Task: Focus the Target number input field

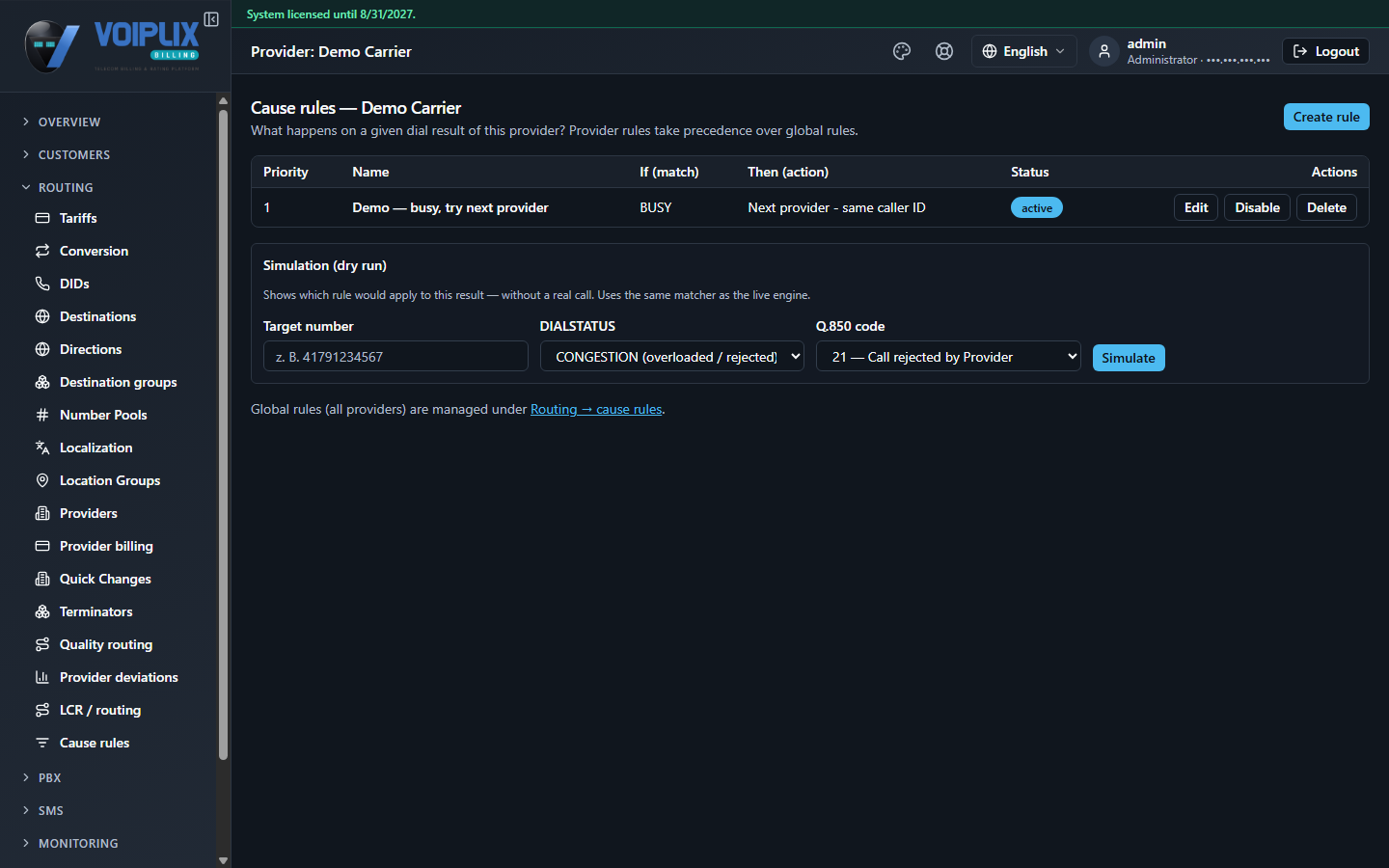Action: coord(395,357)
